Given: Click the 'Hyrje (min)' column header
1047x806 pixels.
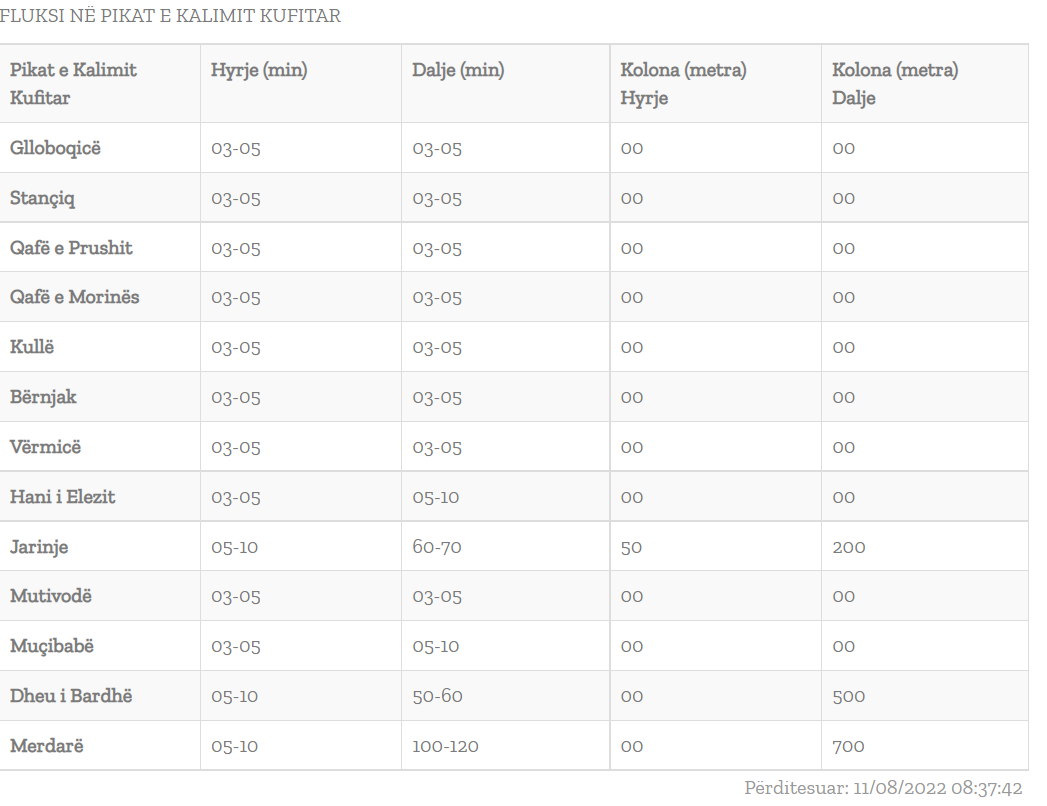Looking at the screenshot, I should tap(259, 70).
